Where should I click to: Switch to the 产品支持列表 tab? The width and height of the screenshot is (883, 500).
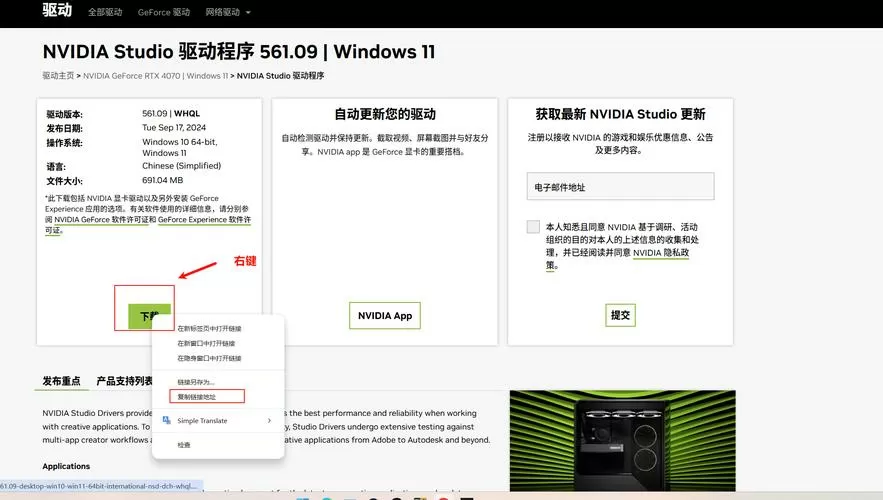[x=124, y=381]
